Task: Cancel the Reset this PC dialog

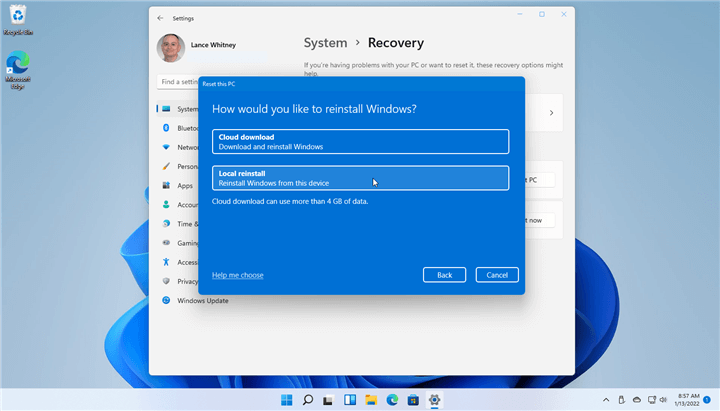Action: (497, 275)
